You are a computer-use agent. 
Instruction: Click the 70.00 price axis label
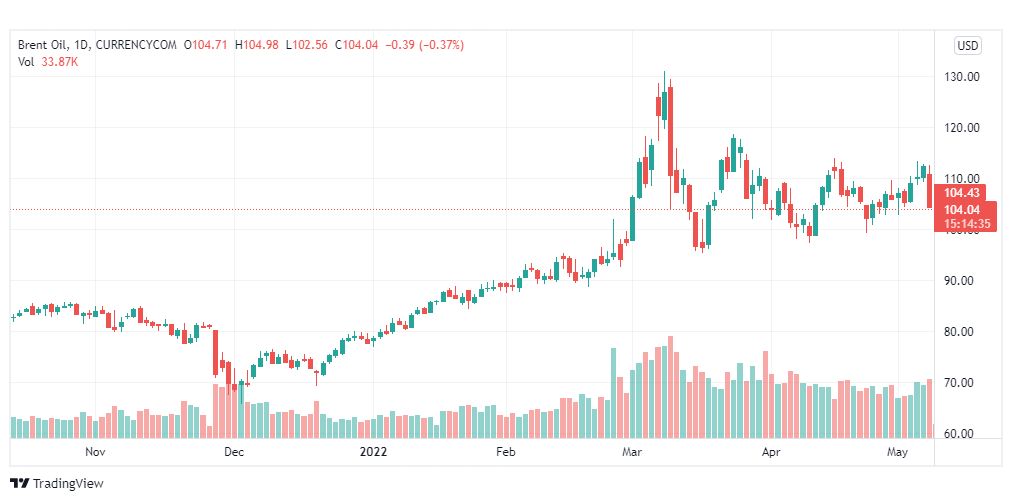click(958, 383)
